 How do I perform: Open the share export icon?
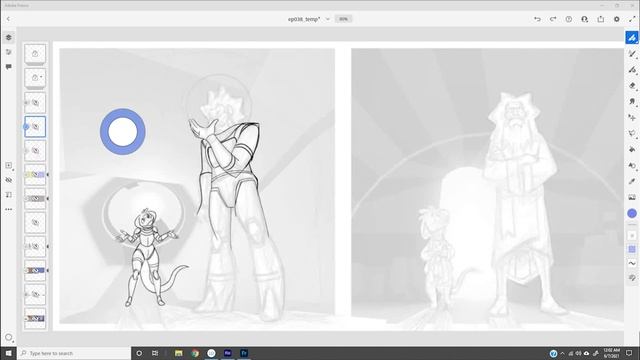[600, 19]
